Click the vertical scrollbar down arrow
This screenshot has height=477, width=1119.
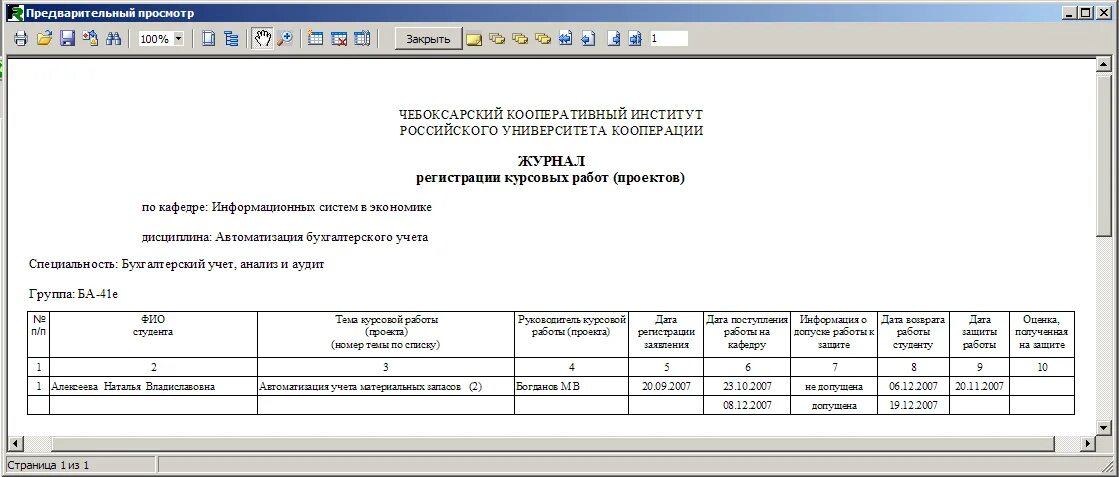1105,426
